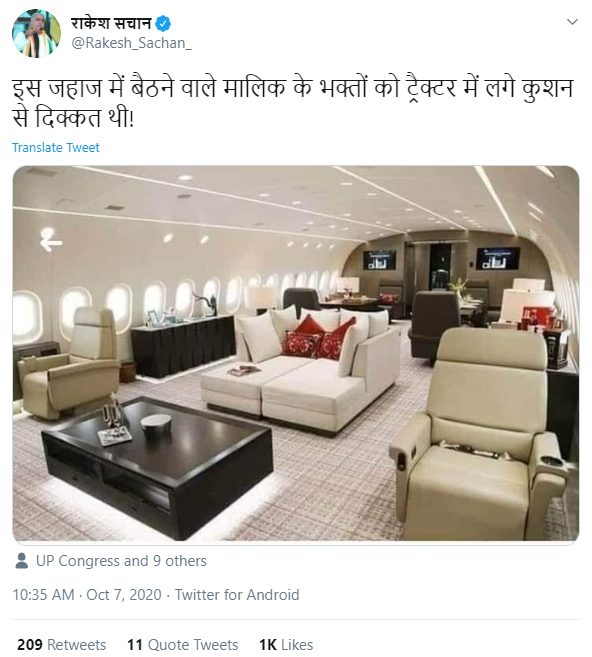Screen dimensions: 592x657
Task: Open Rakesh Sachan's round profile avatar
Action: click(36, 33)
